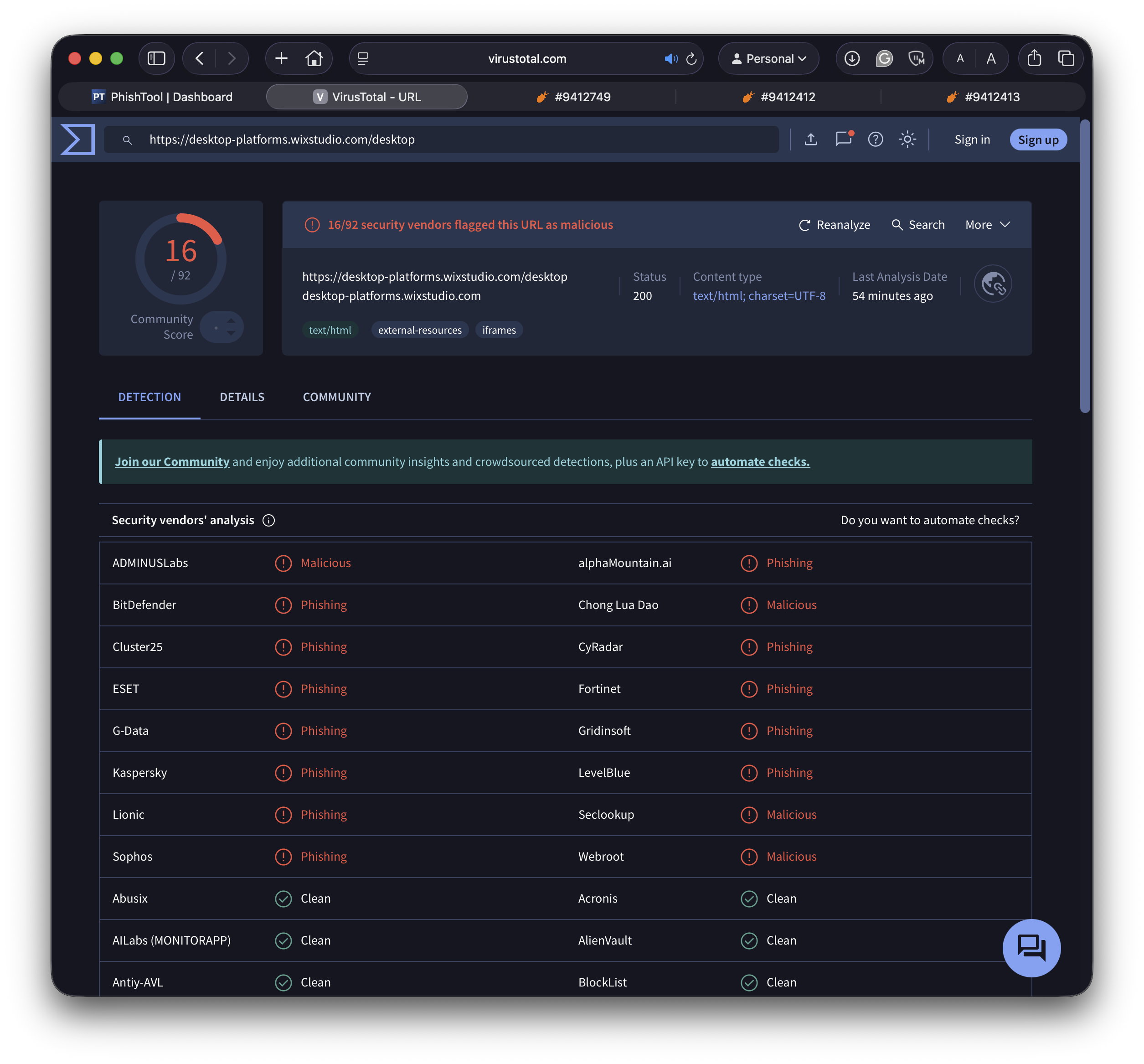Viewport: 1144px width, 1064px height.
Task: Switch to PhishTool Dashboard tab
Action: tap(162, 97)
